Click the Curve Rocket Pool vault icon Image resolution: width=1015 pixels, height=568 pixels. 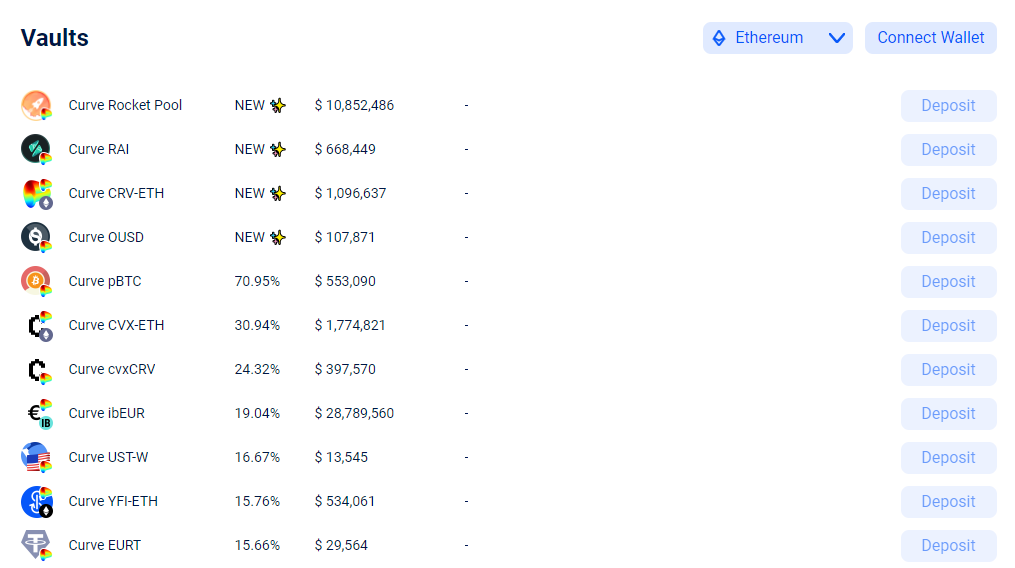[36, 106]
